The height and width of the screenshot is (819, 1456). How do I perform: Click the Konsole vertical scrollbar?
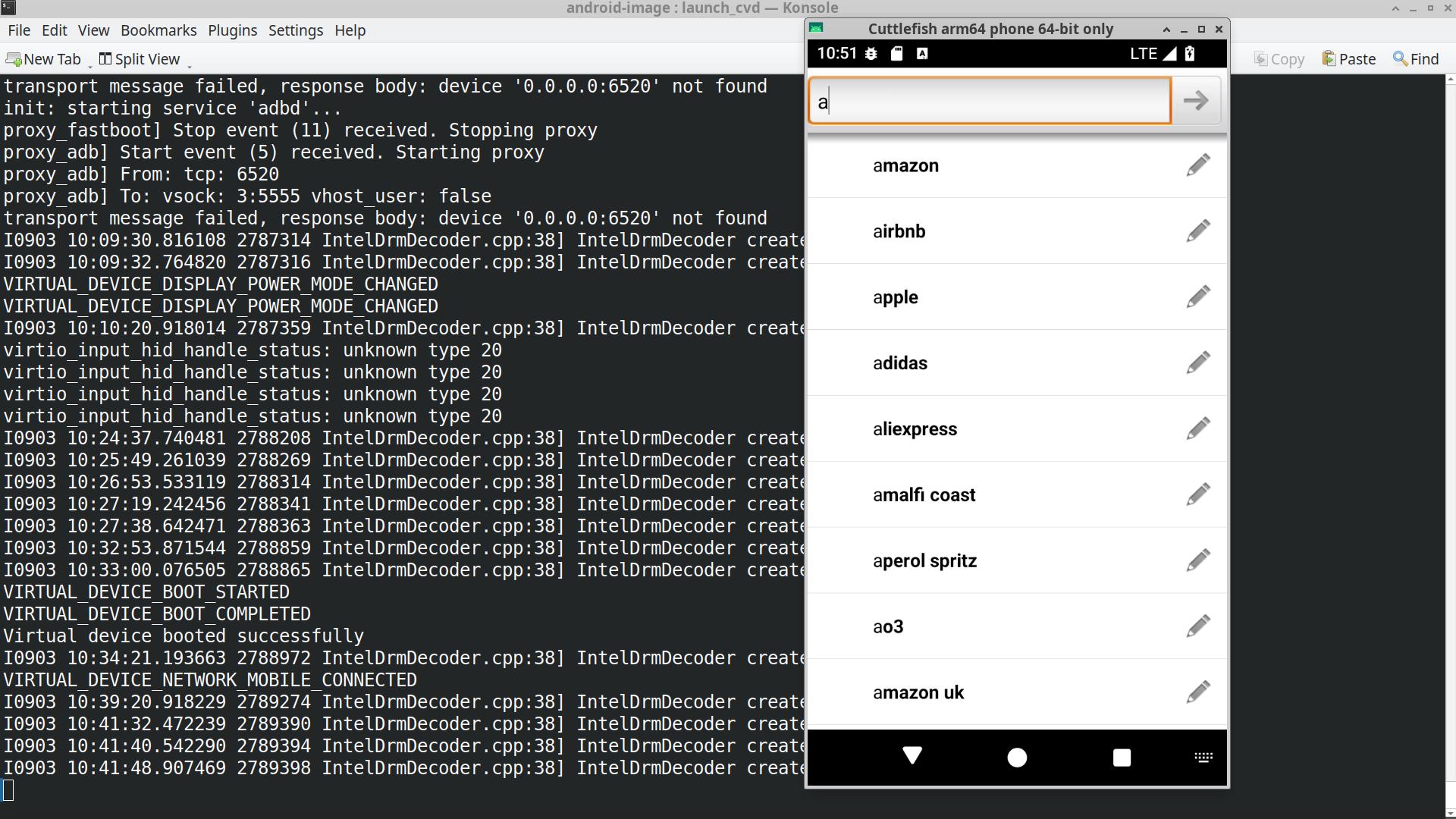(x=1450, y=446)
